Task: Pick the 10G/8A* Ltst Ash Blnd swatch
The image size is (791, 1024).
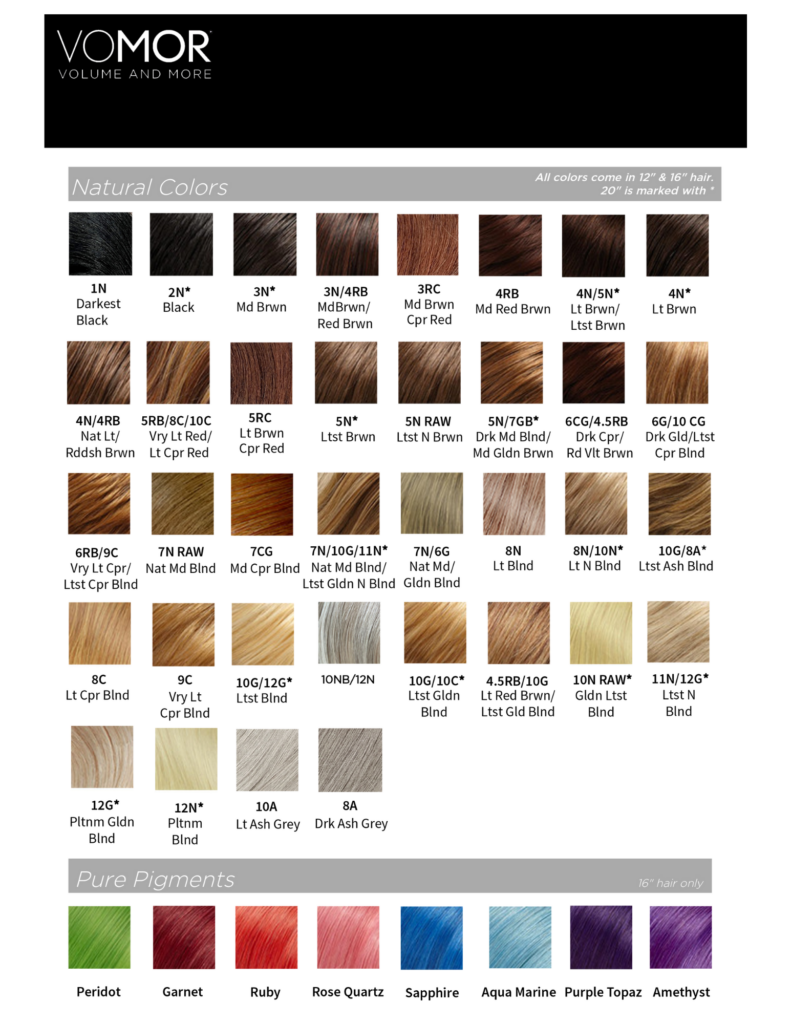Action: 679,504
